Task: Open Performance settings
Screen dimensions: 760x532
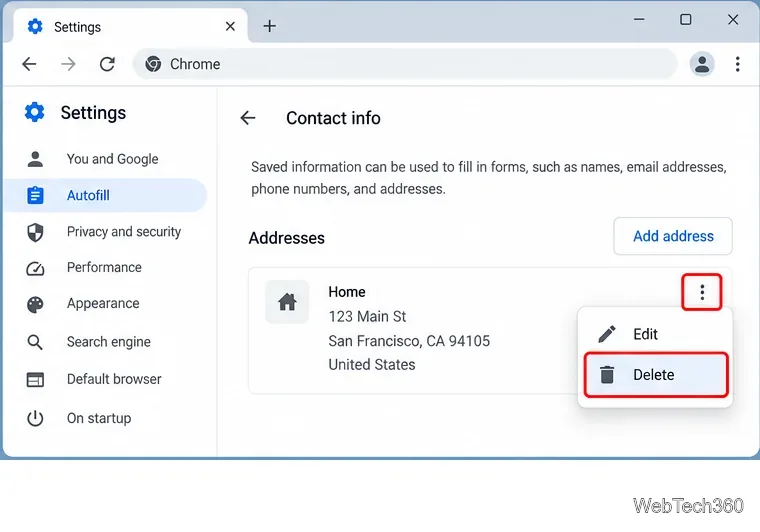Action: pyautogui.click(x=105, y=268)
